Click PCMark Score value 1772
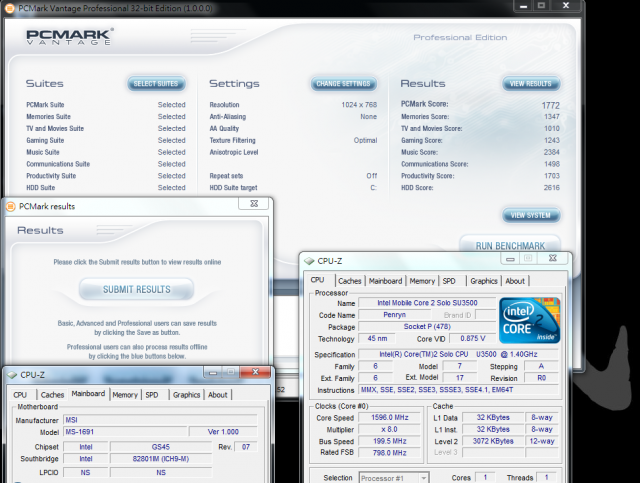Viewport: 640px width, 483px height. tap(551, 105)
